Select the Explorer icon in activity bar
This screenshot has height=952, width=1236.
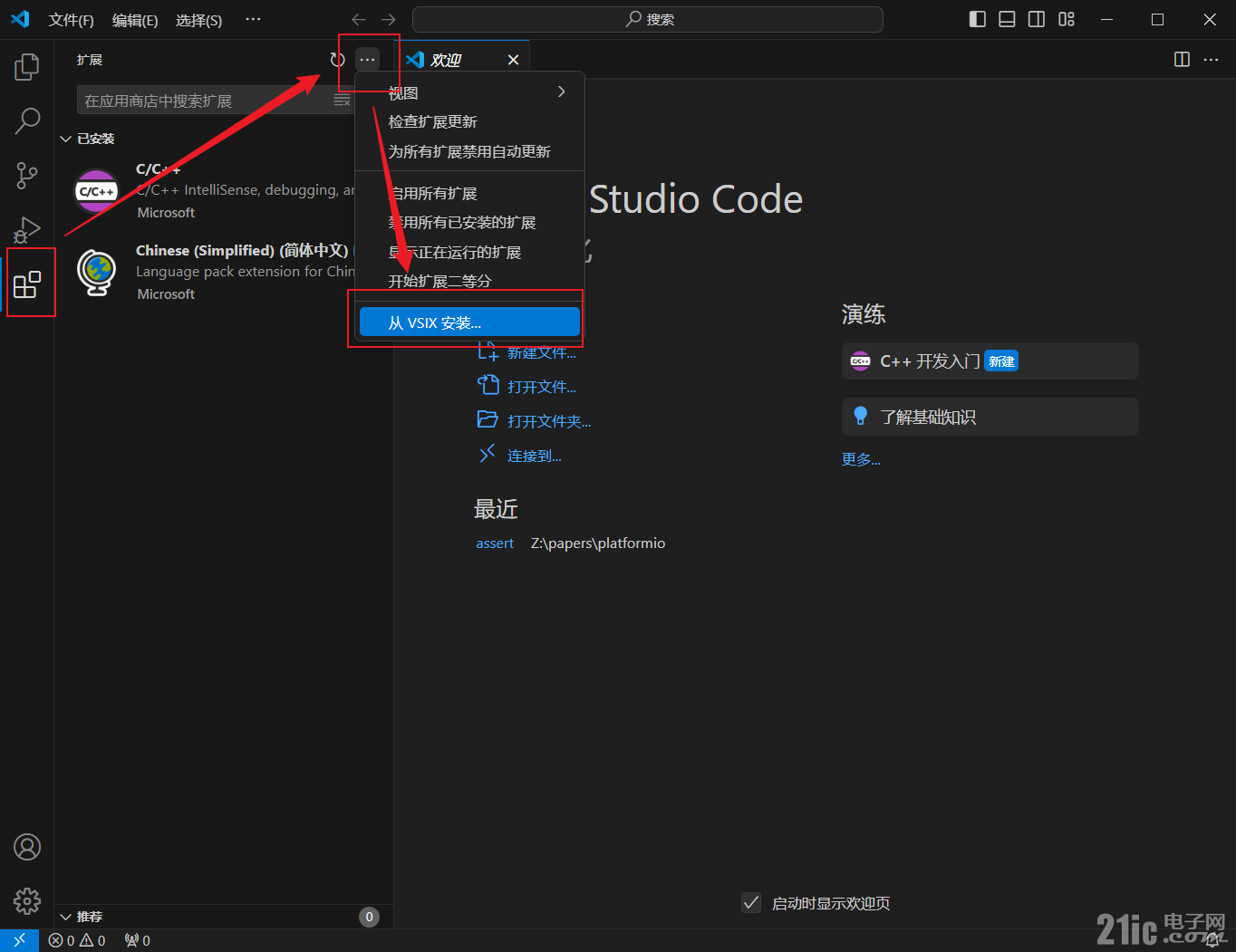click(x=26, y=65)
